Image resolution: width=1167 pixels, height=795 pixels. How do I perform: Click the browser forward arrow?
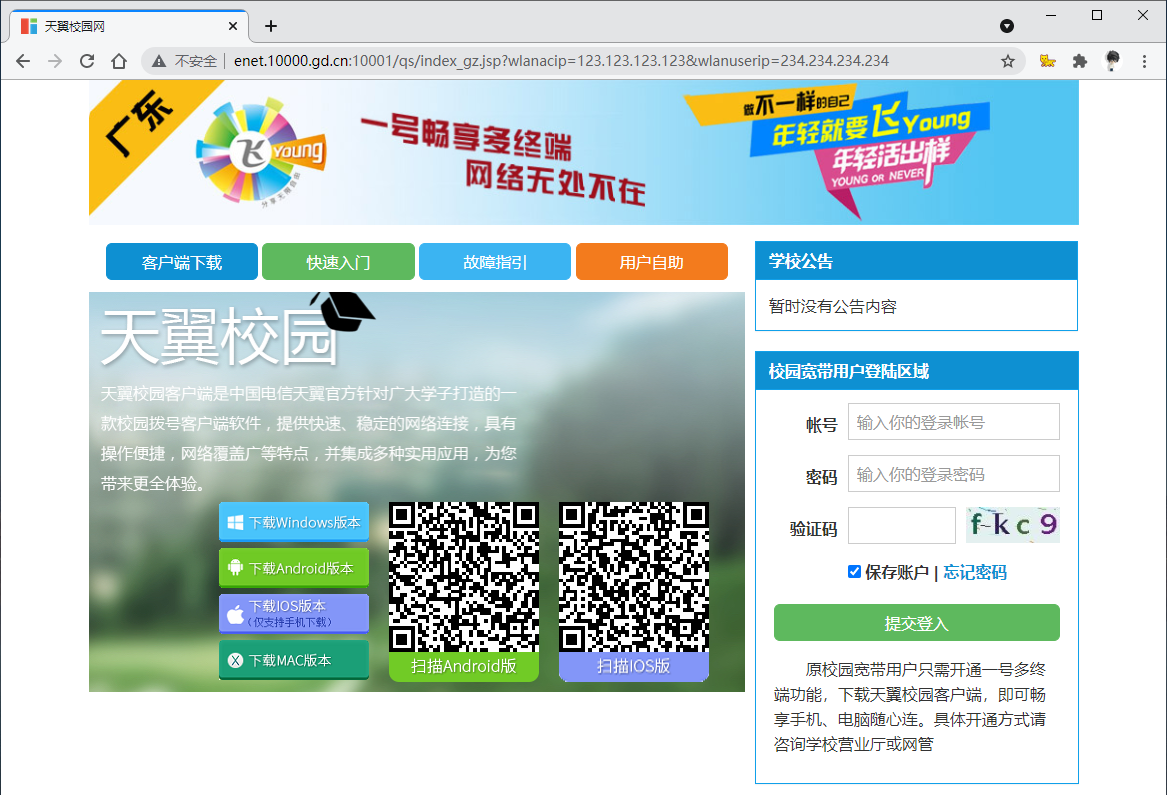tap(55, 61)
